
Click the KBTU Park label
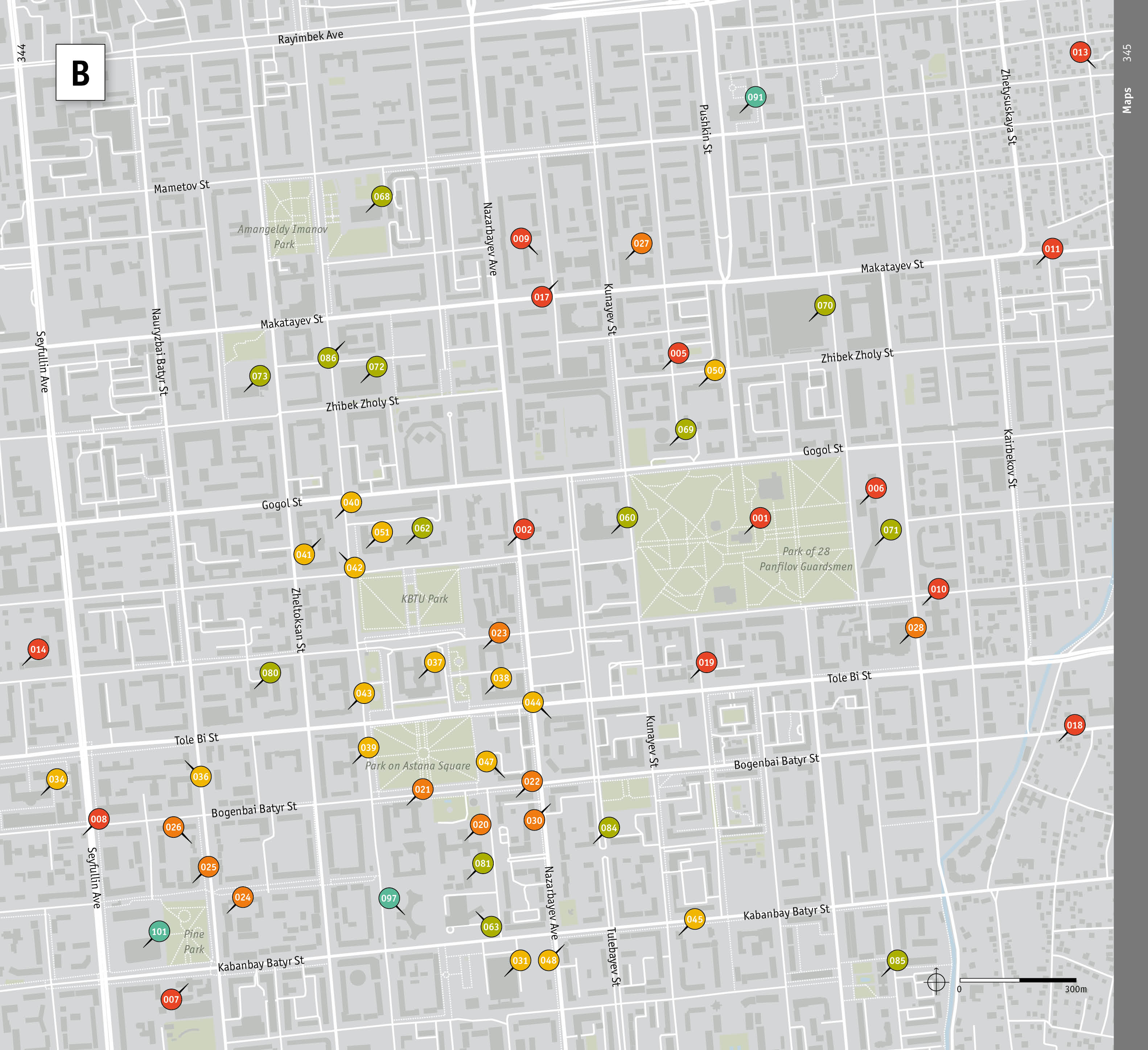424,599
